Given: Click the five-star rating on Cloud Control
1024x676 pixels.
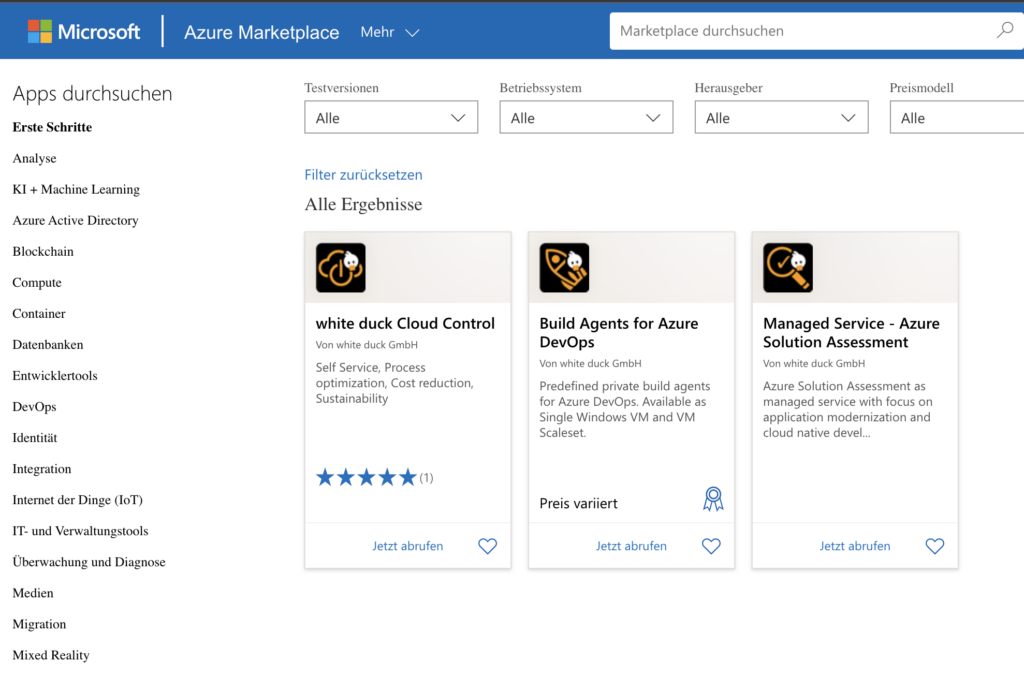Looking at the screenshot, I should [x=366, y=477].
